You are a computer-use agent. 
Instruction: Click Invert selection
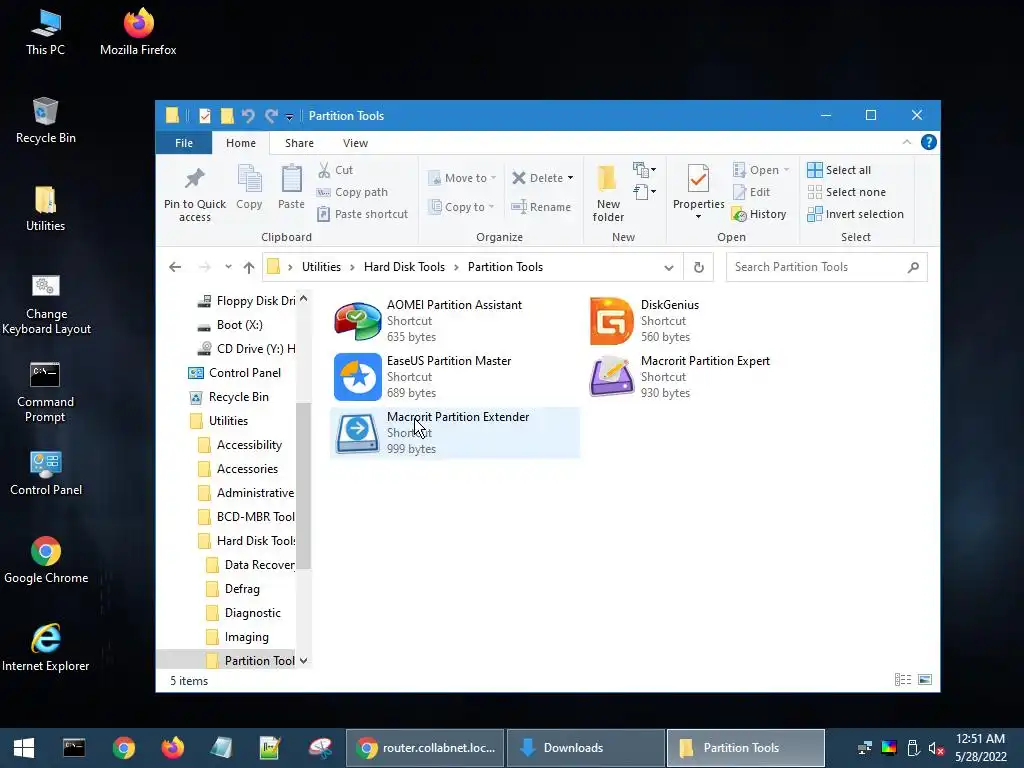[856, 214]
